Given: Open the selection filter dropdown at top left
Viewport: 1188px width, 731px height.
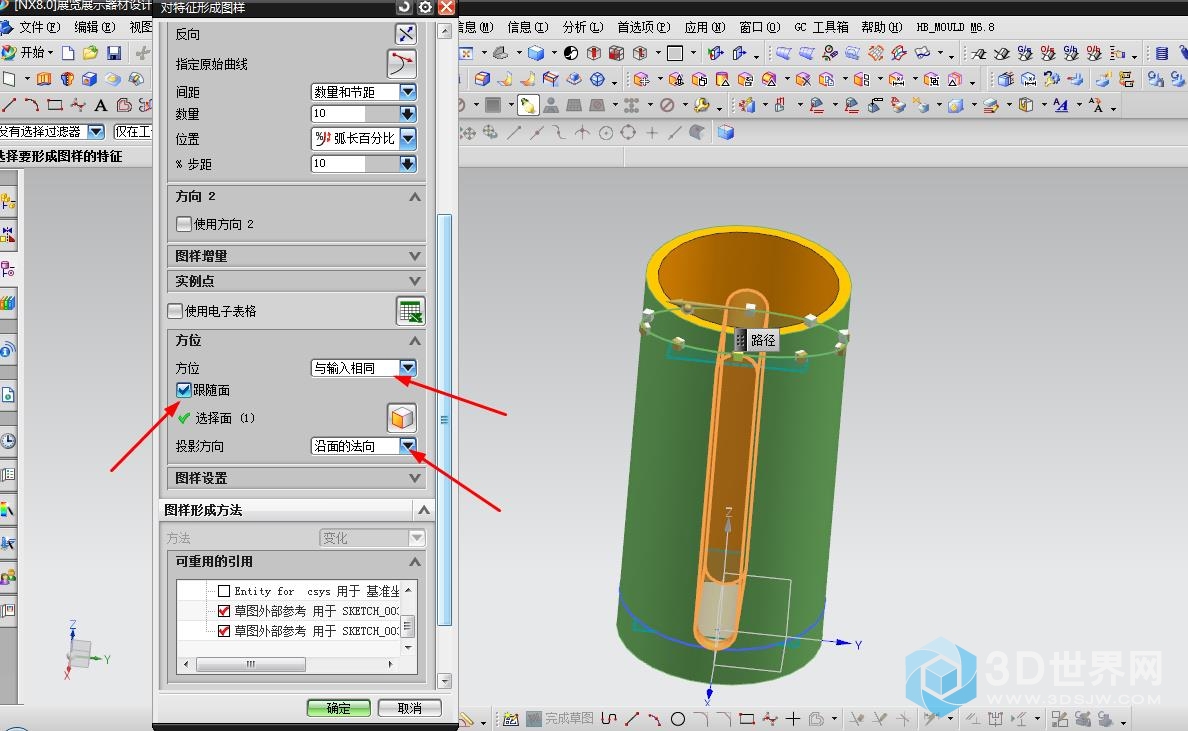Looking at the screenshot, I should [95, 132].
